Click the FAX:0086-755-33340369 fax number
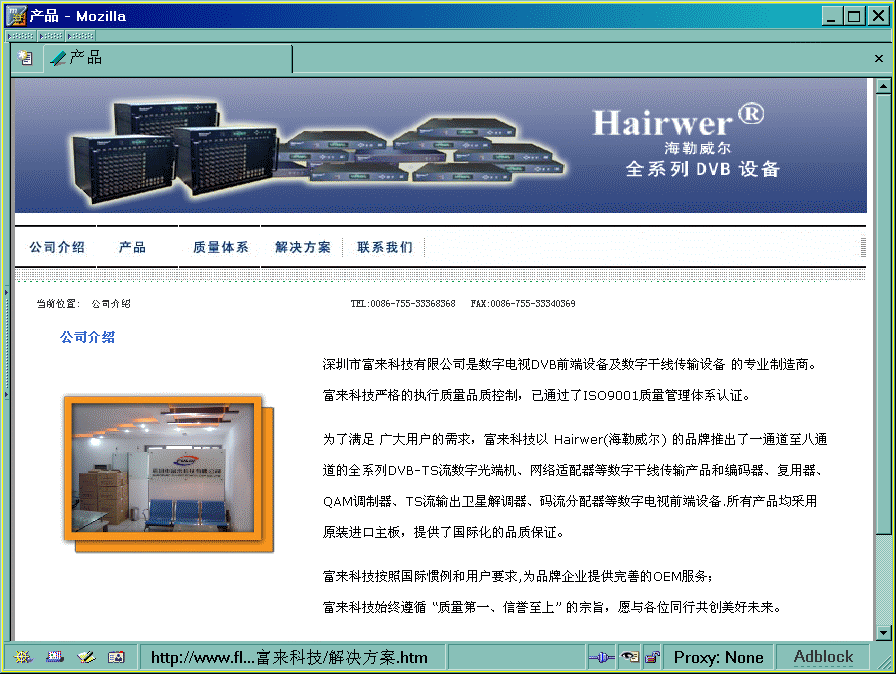896x674 pixels. pyautogui.click(x=523, y=304)
